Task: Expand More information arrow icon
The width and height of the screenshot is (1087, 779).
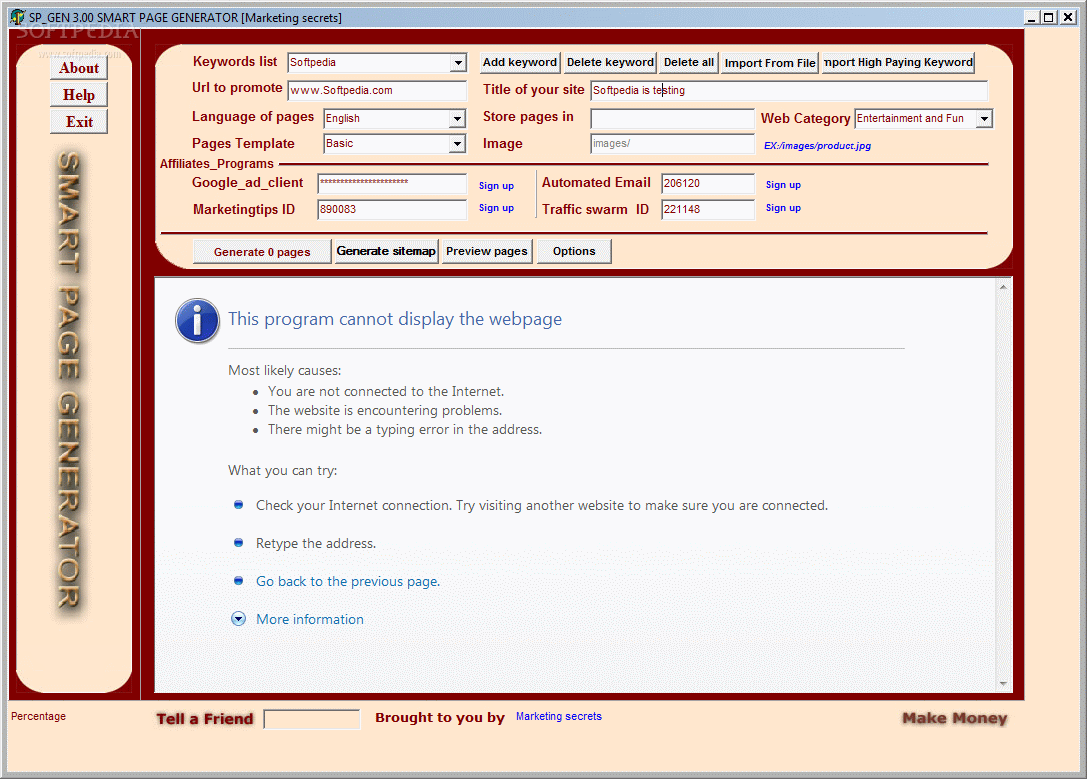Action: click(x=238, y=619)
